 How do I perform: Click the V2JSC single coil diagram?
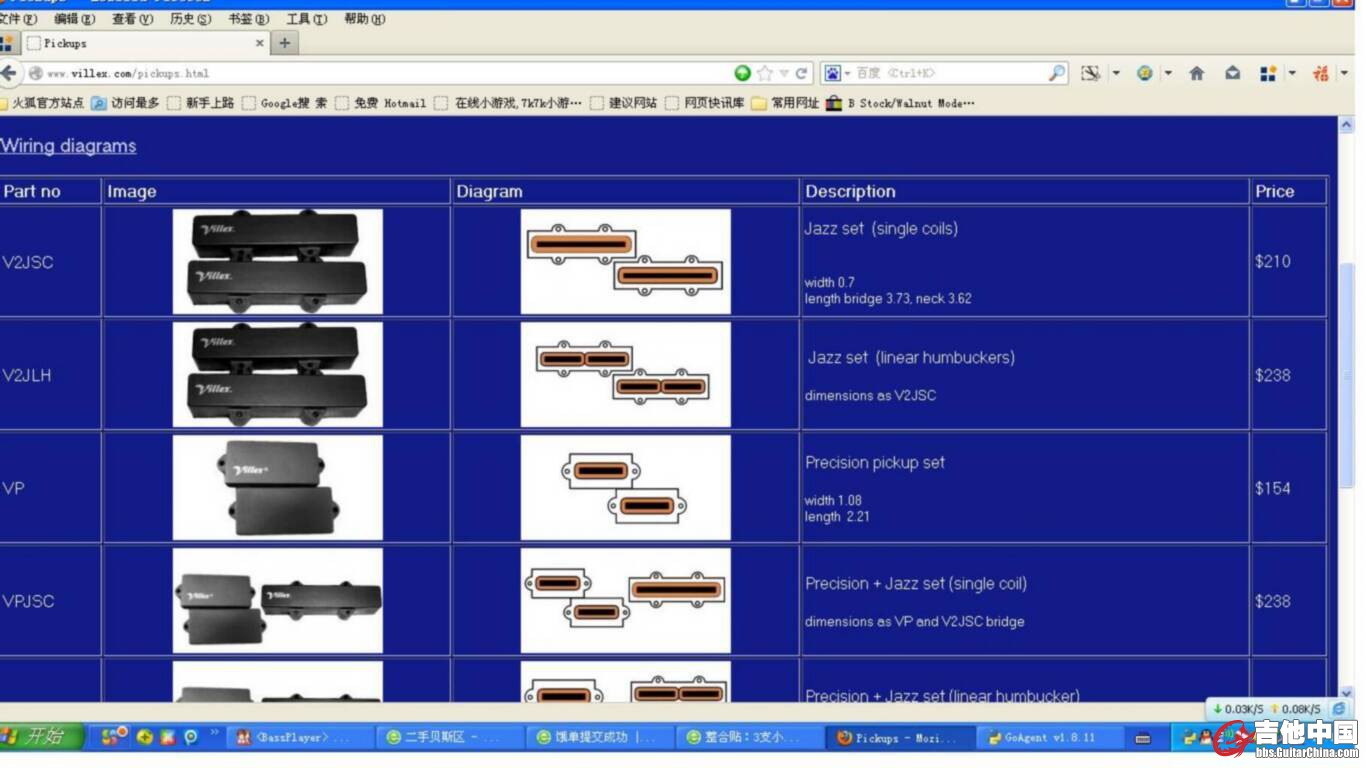click(x=625, y=261)
